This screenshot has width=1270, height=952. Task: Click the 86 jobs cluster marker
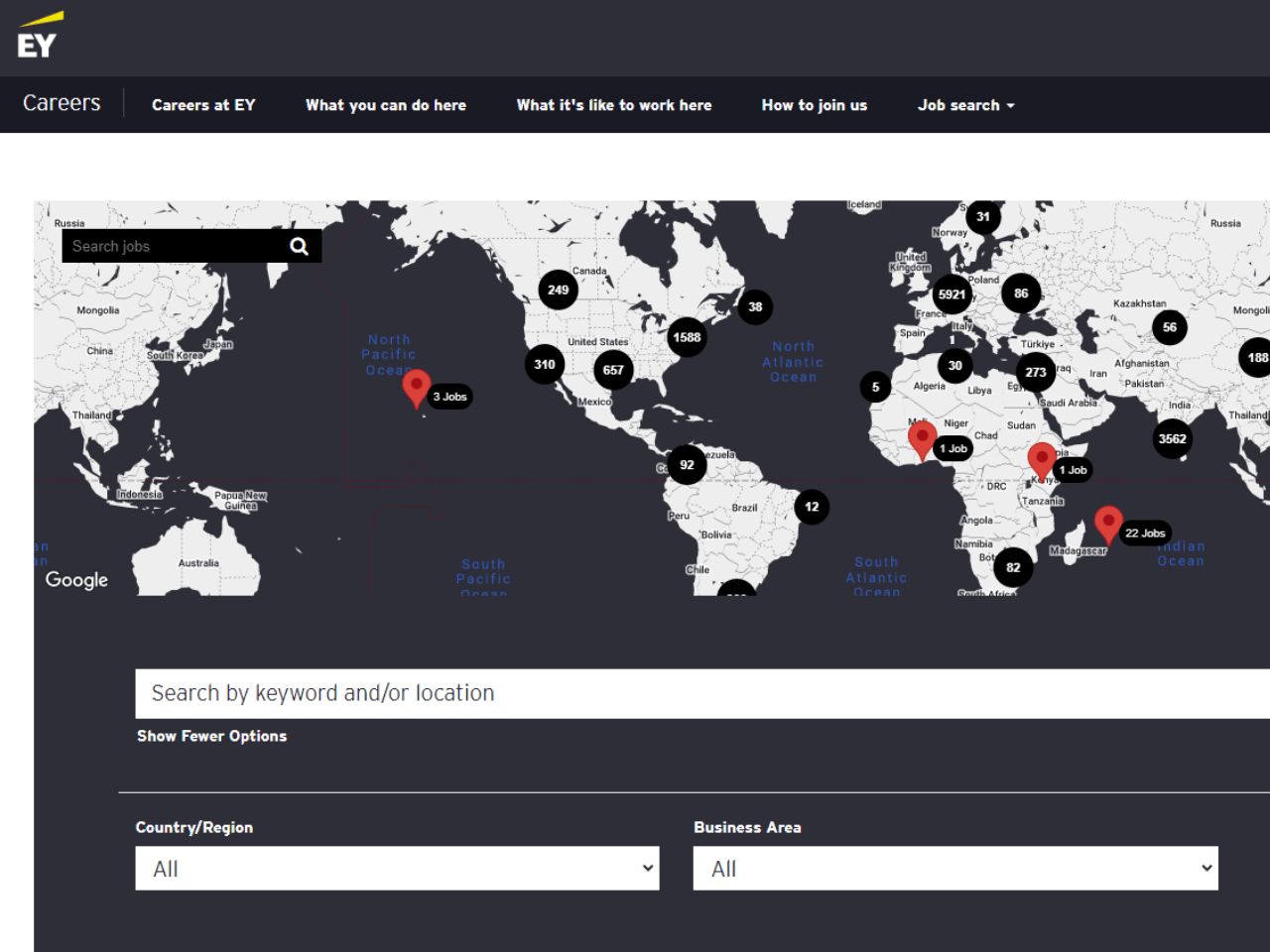point(1021,293)
